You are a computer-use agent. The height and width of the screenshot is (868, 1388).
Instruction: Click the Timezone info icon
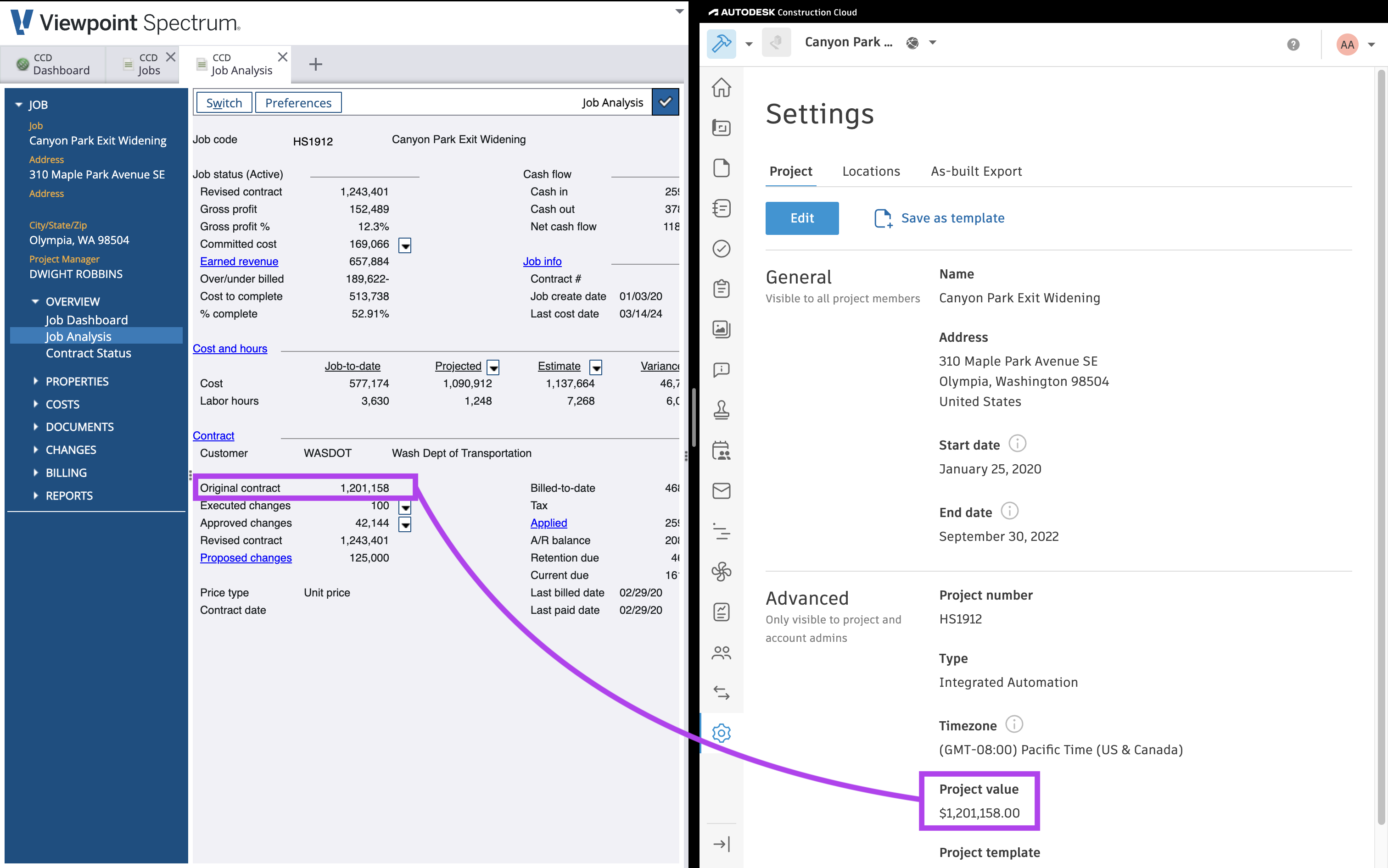click(1014, 724)
